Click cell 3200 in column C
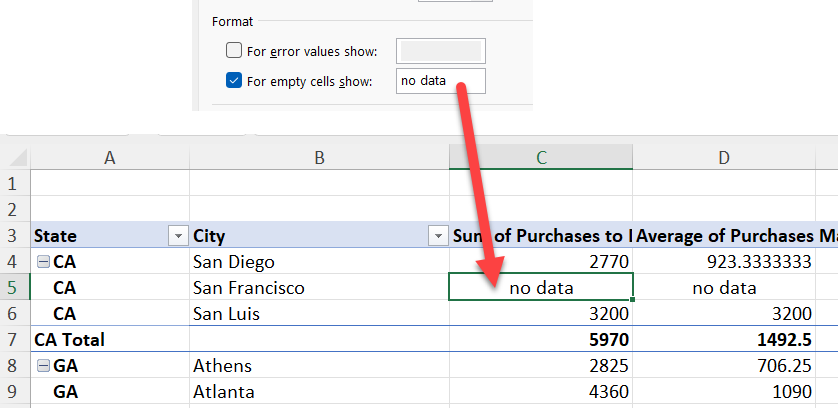Screen dimensions: 838x408 tap(541, 313)
